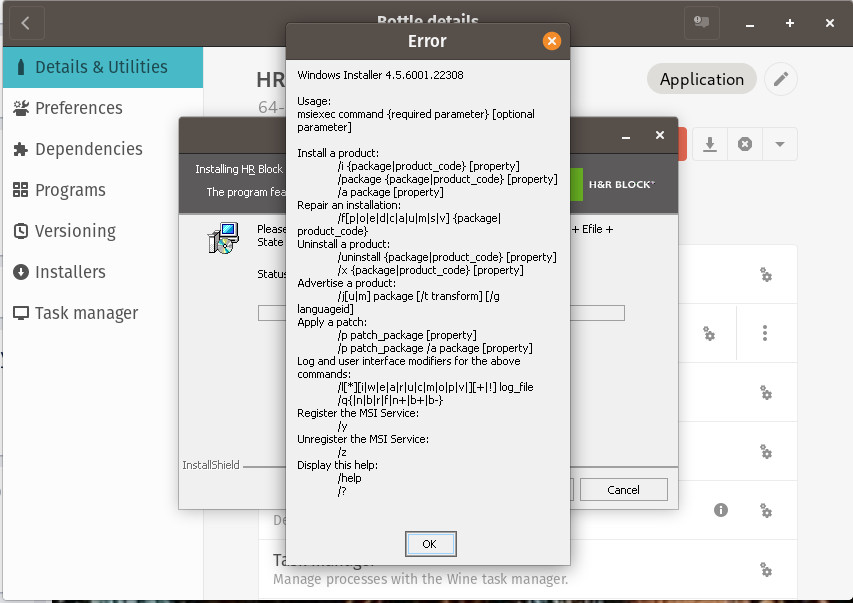Open Installers in the sidebar
Image resolution: width=853 pixels, height=603 pixels.
tap(103, 272)
